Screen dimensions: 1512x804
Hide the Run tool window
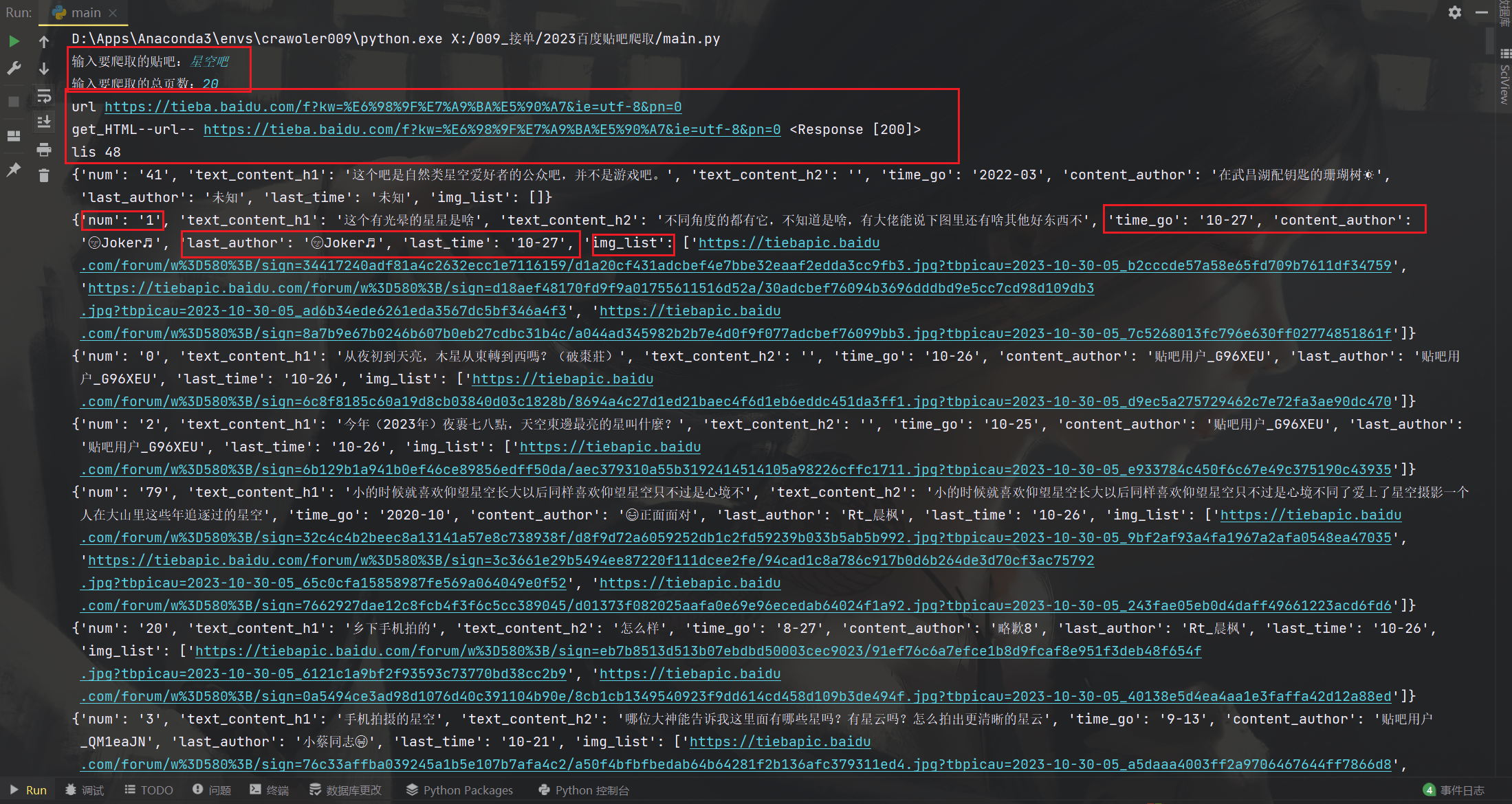click(x=1482, y=12)
